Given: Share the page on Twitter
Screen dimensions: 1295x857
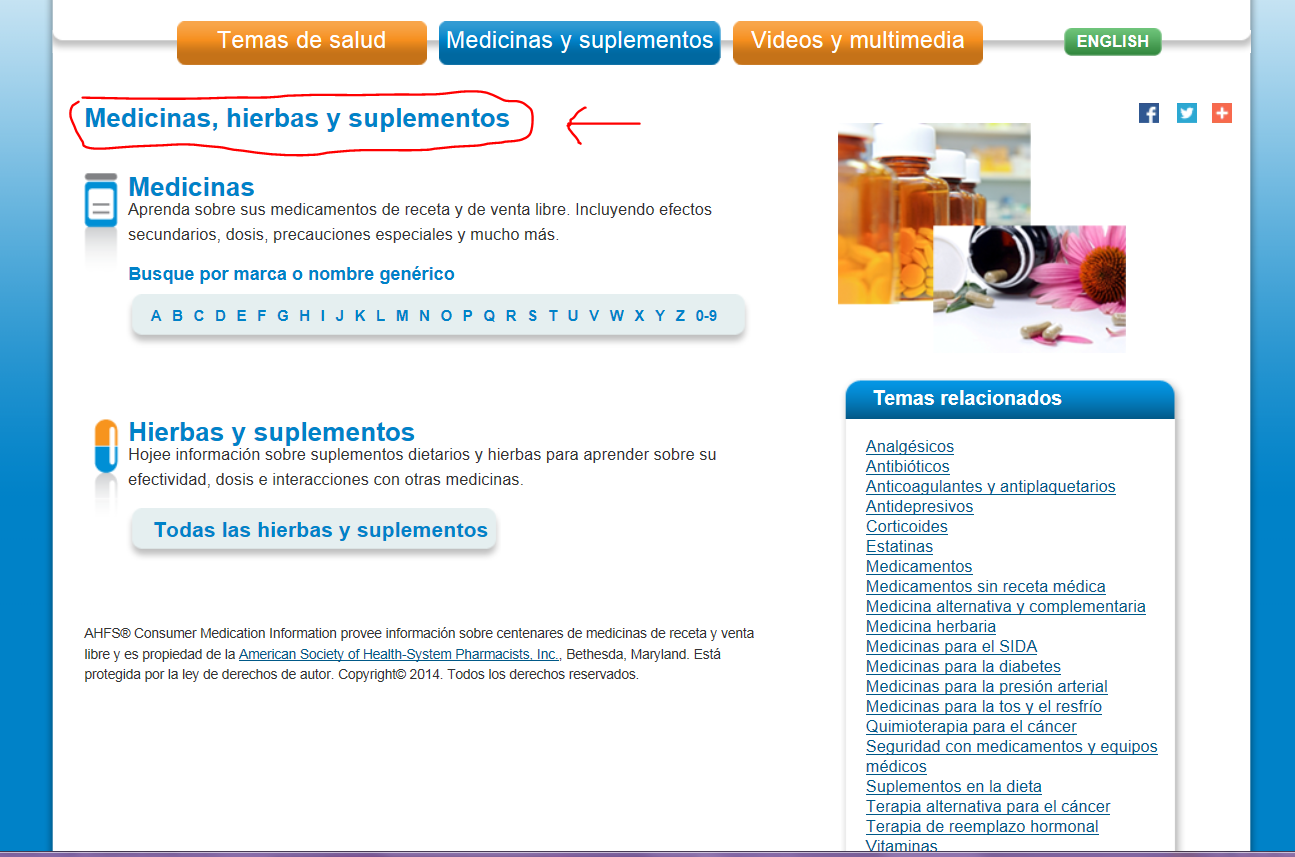Looking at the screenshot, I should point(1185,113).
